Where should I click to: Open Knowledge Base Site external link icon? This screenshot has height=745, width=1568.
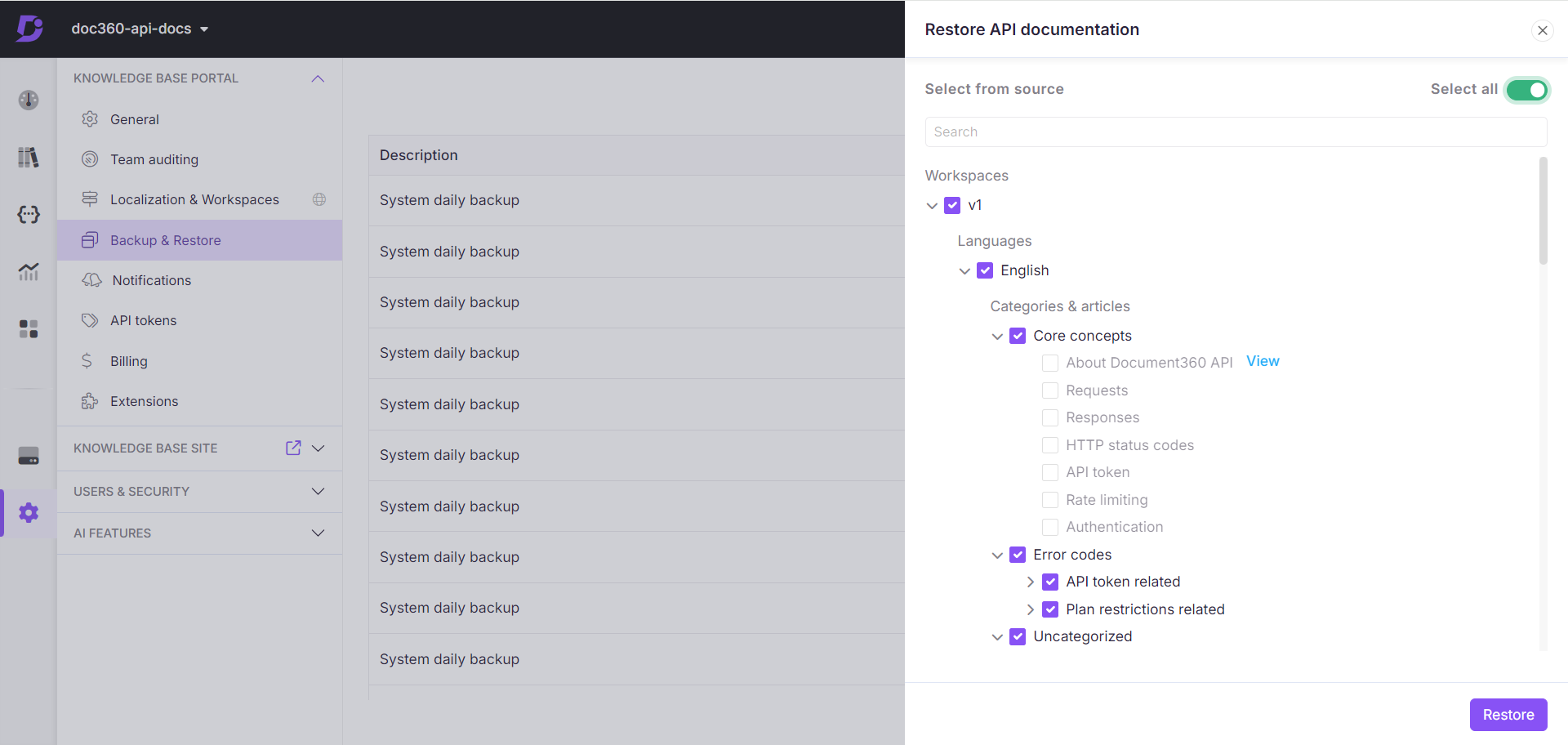coord(293,448)
